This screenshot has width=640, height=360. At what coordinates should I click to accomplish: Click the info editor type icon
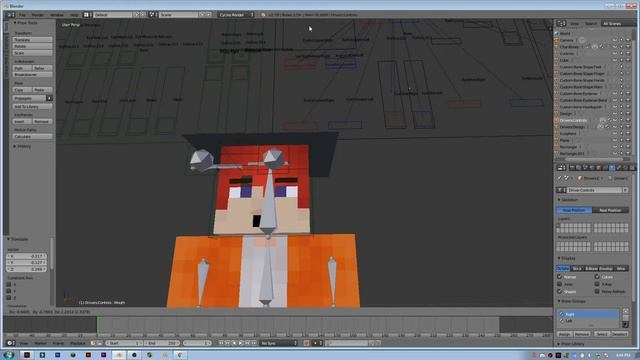pos(10,15)
